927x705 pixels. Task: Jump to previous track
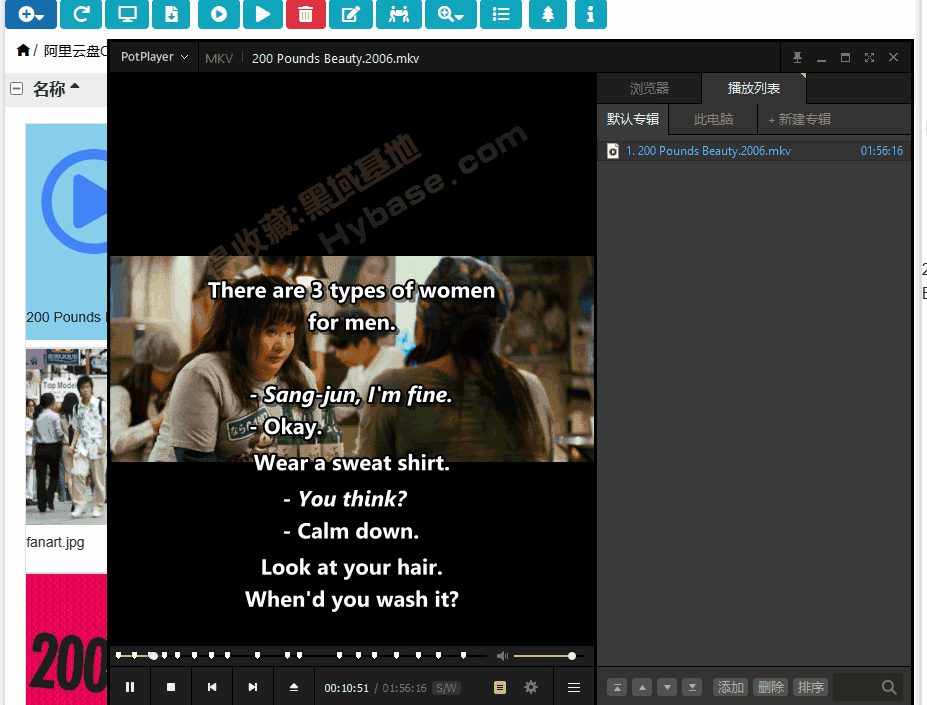212,687
